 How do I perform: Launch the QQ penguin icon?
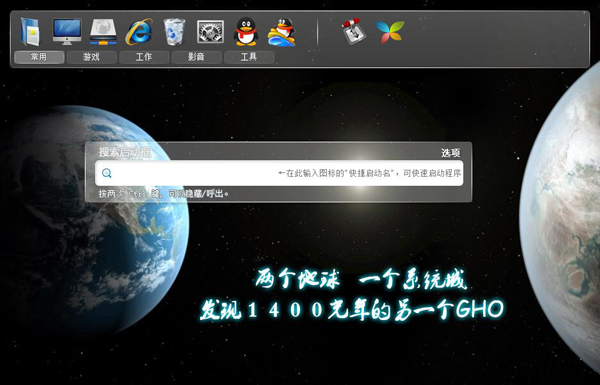coord(246,32)
